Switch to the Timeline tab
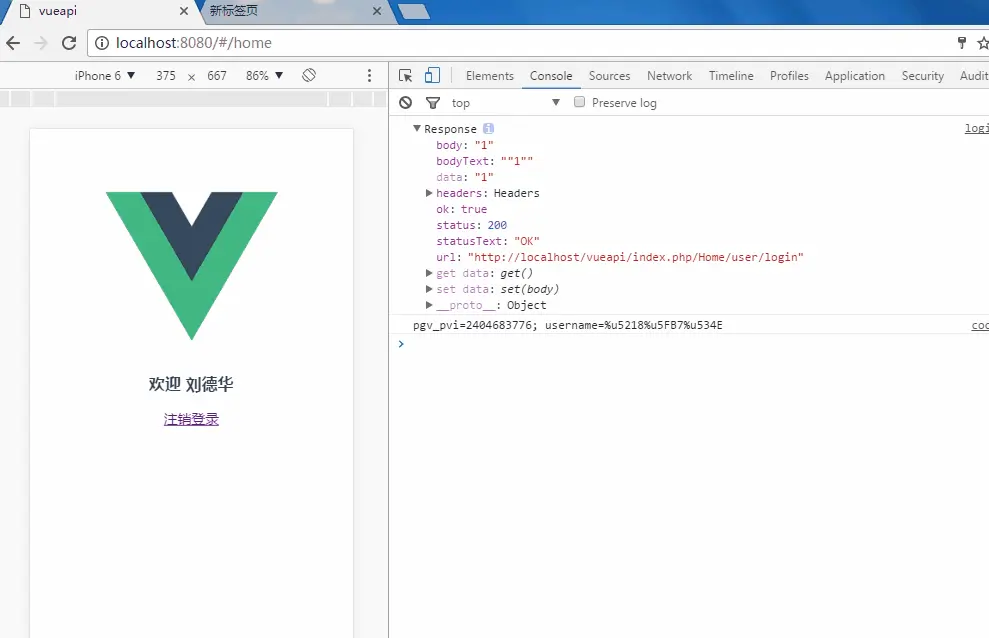This screenshot has height=638, width=989. (x=731, y=76)
